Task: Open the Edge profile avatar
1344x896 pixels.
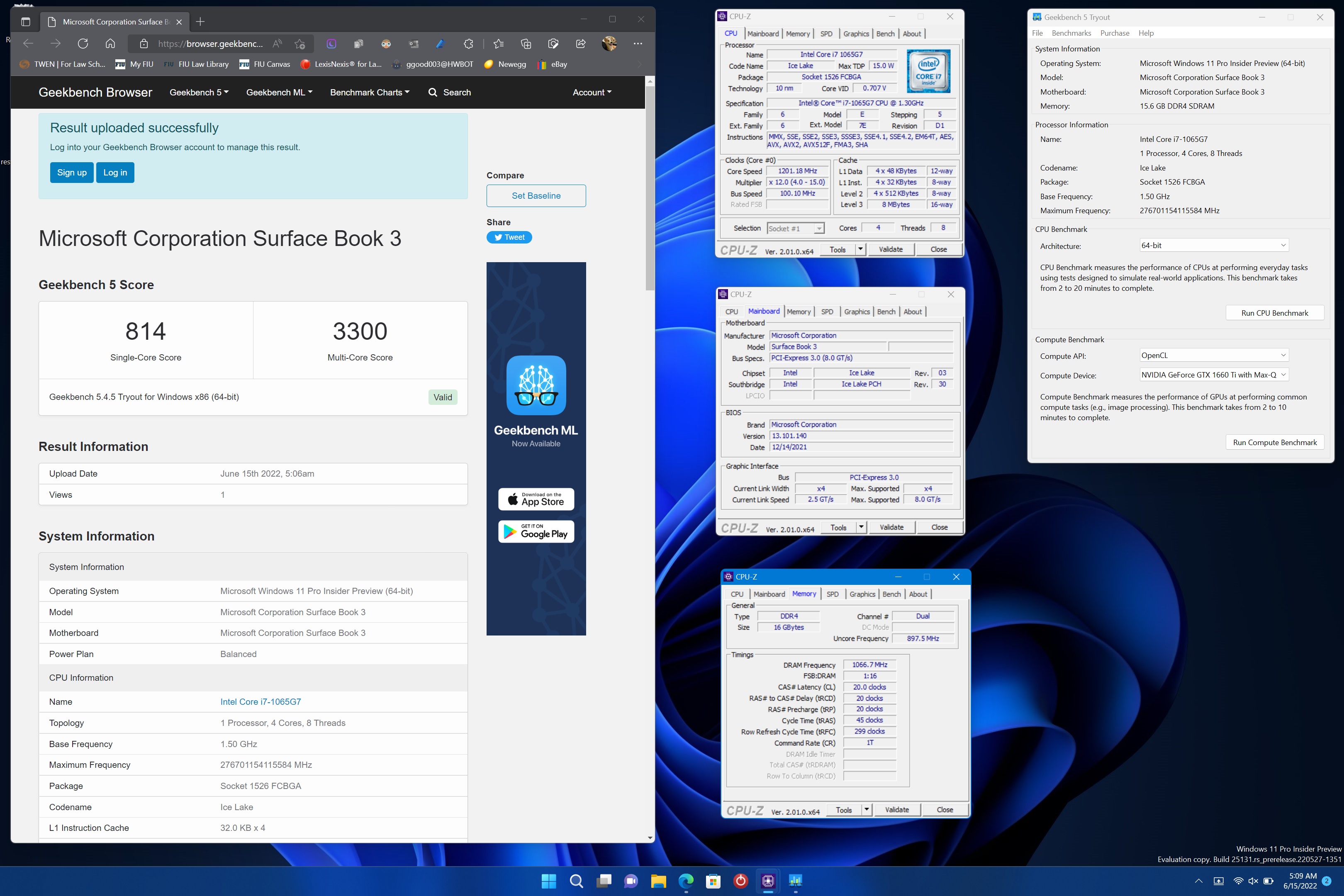Action: click(609, 44)
